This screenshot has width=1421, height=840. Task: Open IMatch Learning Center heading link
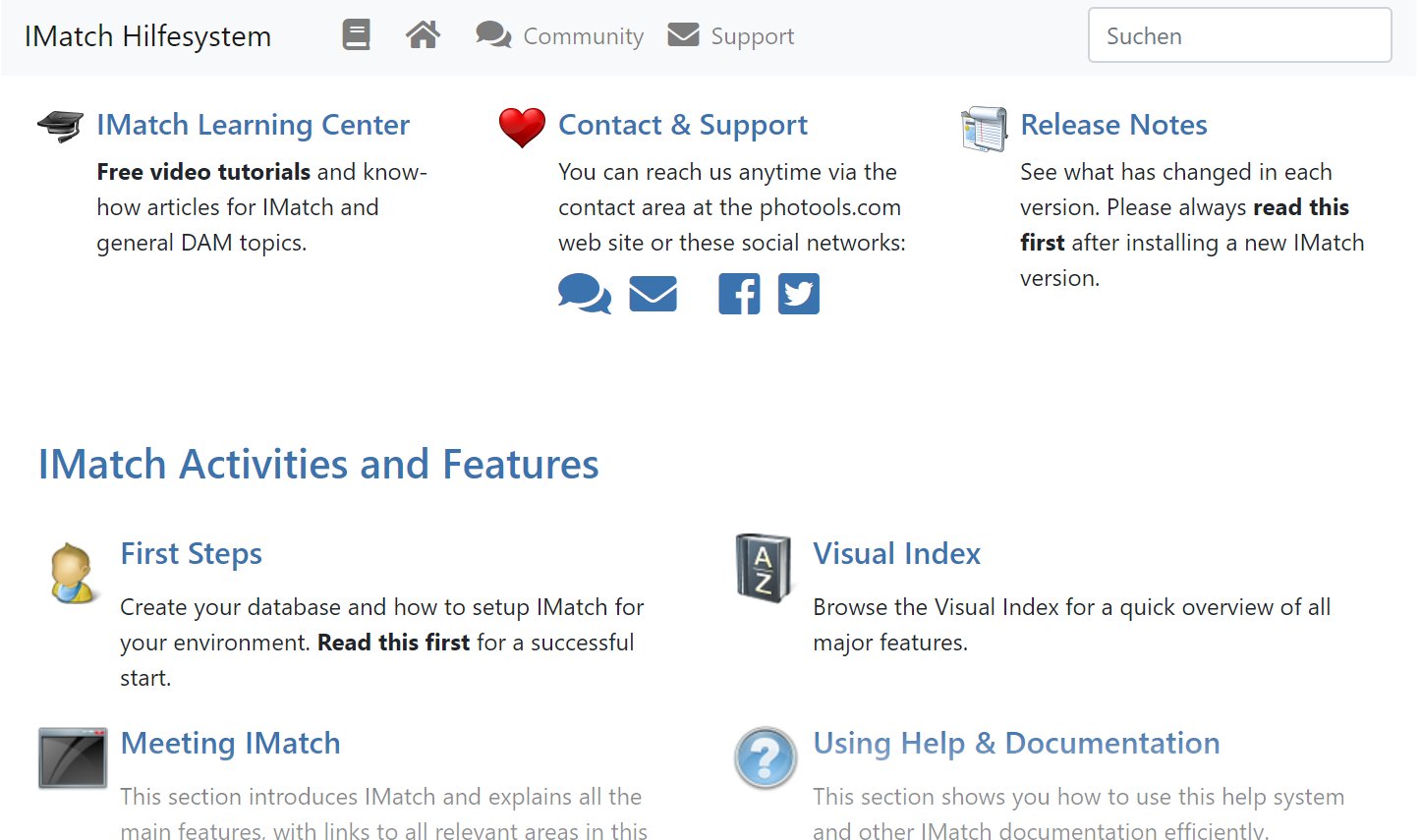(253, 125)
